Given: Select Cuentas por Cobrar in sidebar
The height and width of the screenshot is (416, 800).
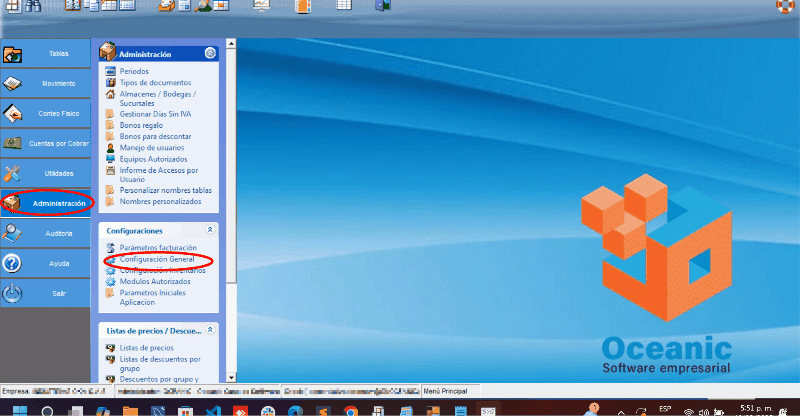Looking at the screenshot, I should coord(50,143).
